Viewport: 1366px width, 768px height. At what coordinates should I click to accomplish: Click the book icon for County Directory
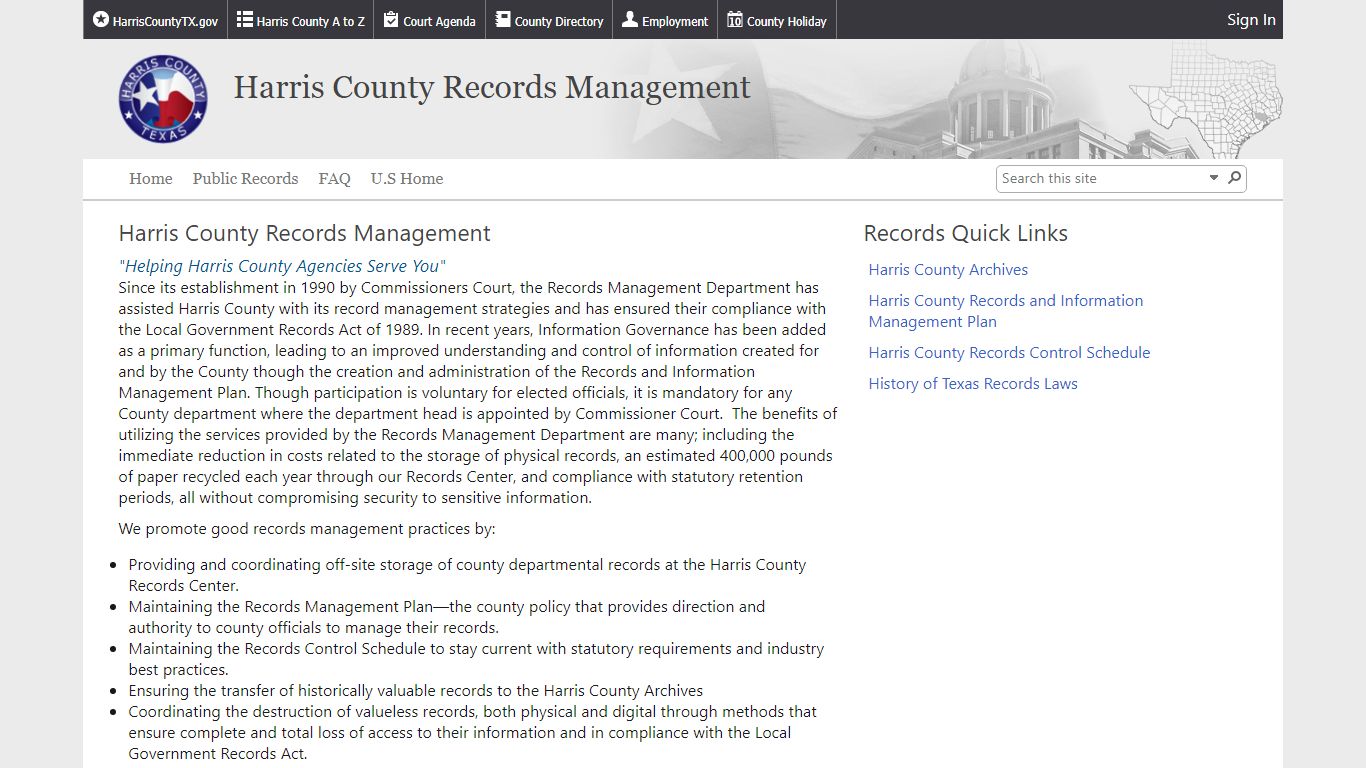click(x=503, y=19)
